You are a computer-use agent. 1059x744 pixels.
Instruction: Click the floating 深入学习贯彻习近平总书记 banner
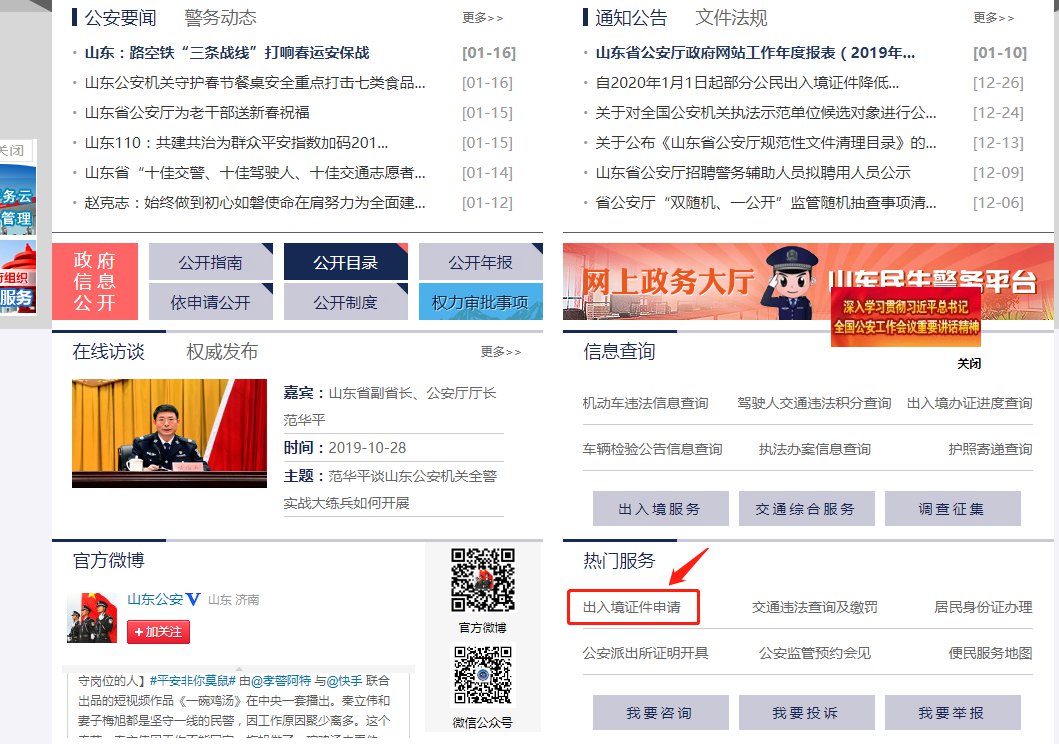pos(906,317)
